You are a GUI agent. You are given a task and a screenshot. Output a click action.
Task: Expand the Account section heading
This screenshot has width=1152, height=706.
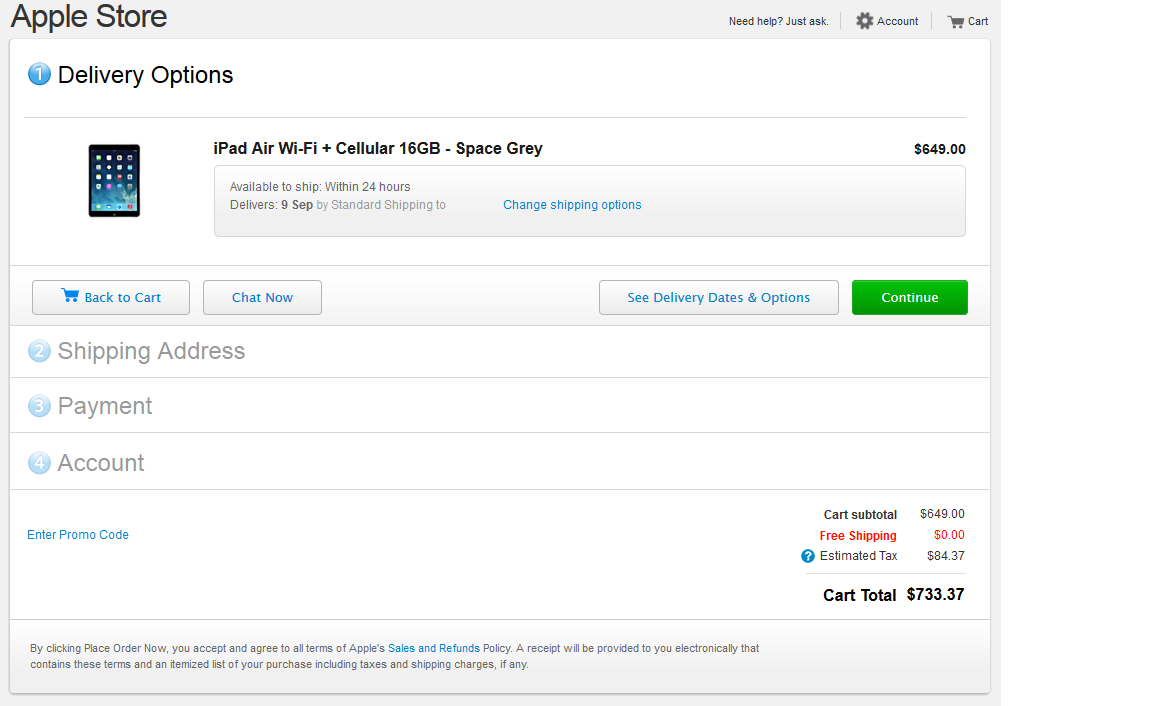click(x=101, y=463)
